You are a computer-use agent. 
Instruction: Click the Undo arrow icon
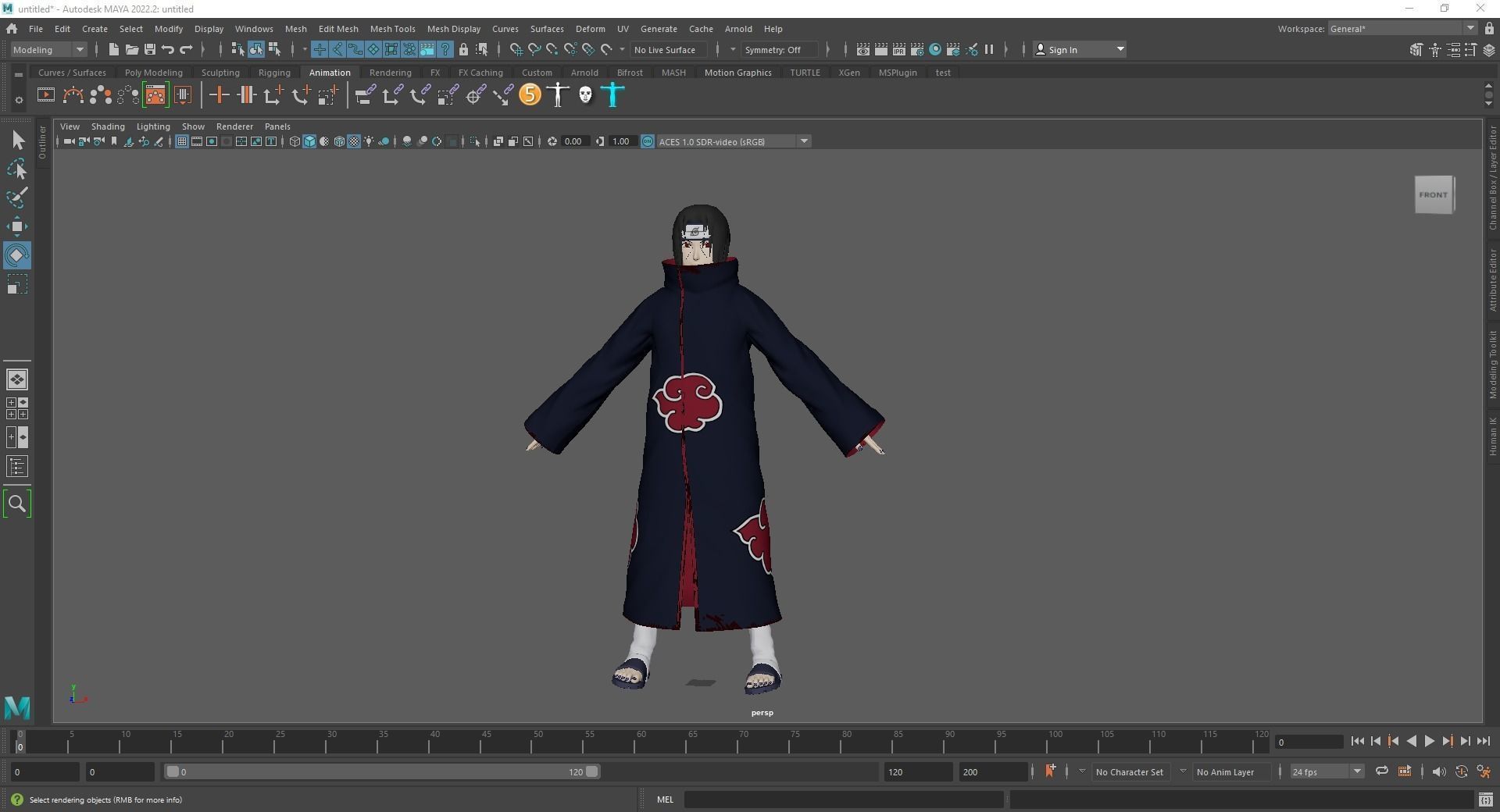[x=167, y=49]
